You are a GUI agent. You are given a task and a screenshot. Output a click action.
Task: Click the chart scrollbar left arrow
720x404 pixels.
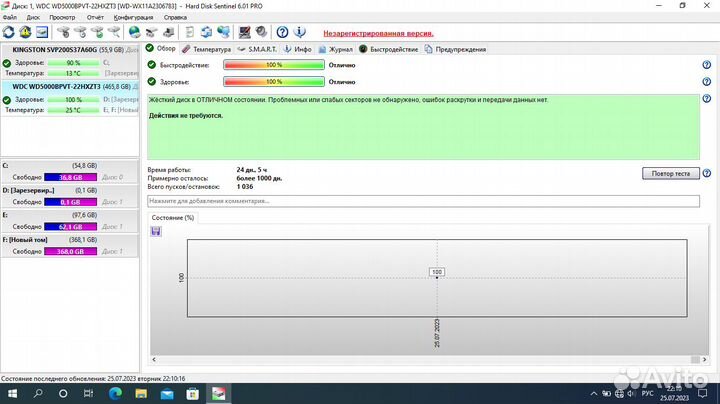point(154,359)
